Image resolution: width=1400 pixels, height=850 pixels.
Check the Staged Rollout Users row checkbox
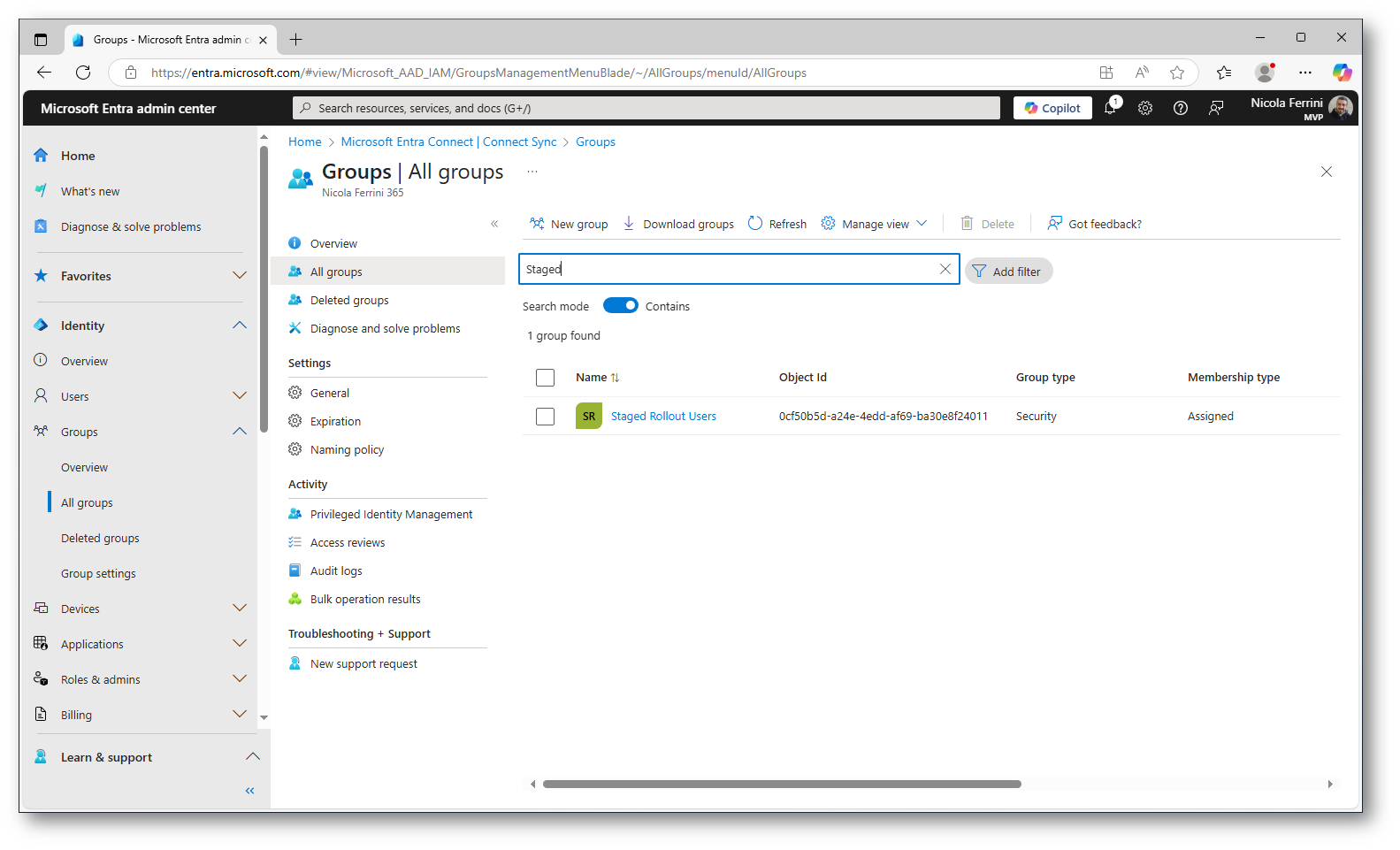pos(546,417)
